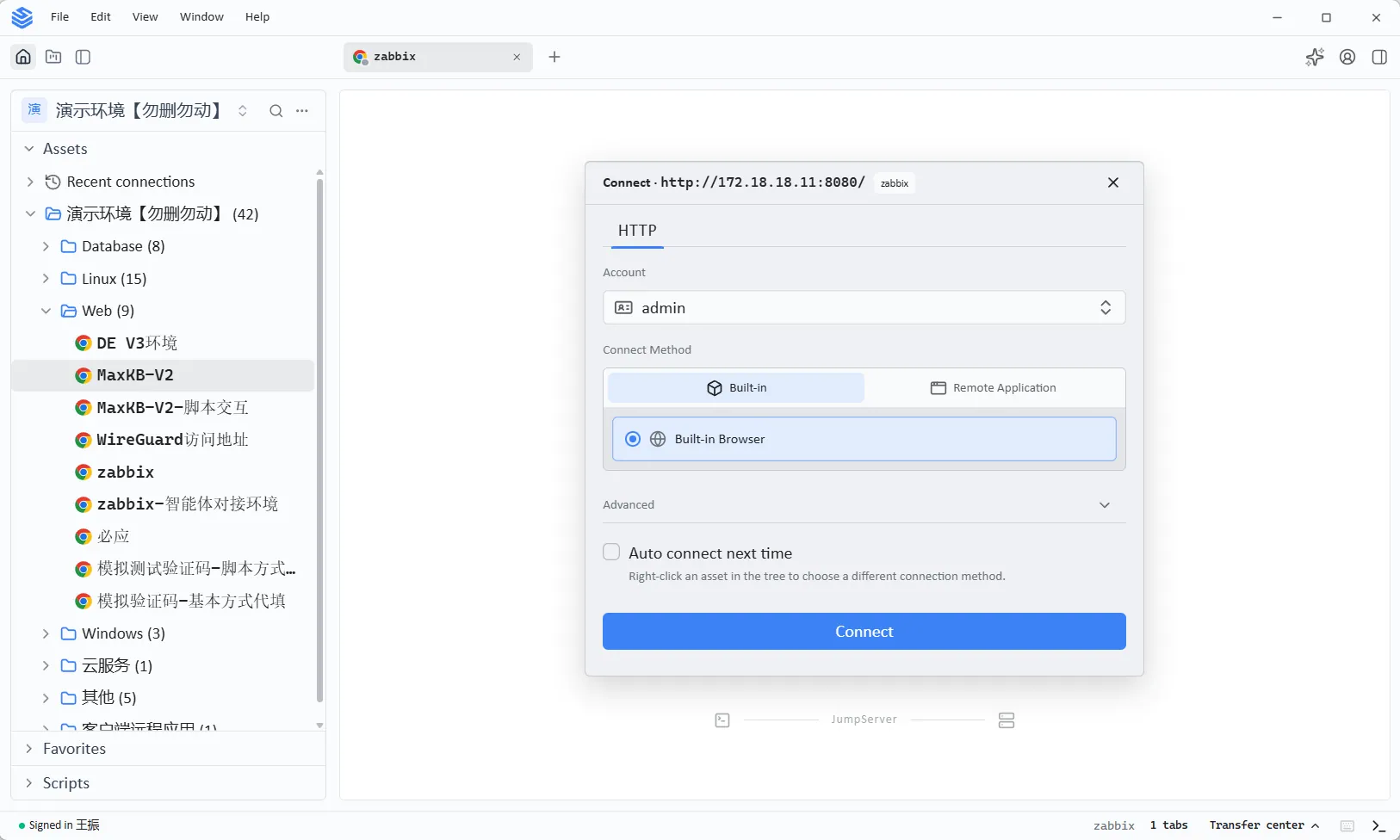Collapse the Web (9) folder
Screen dimensions: 1400x840
pos(46,311)
